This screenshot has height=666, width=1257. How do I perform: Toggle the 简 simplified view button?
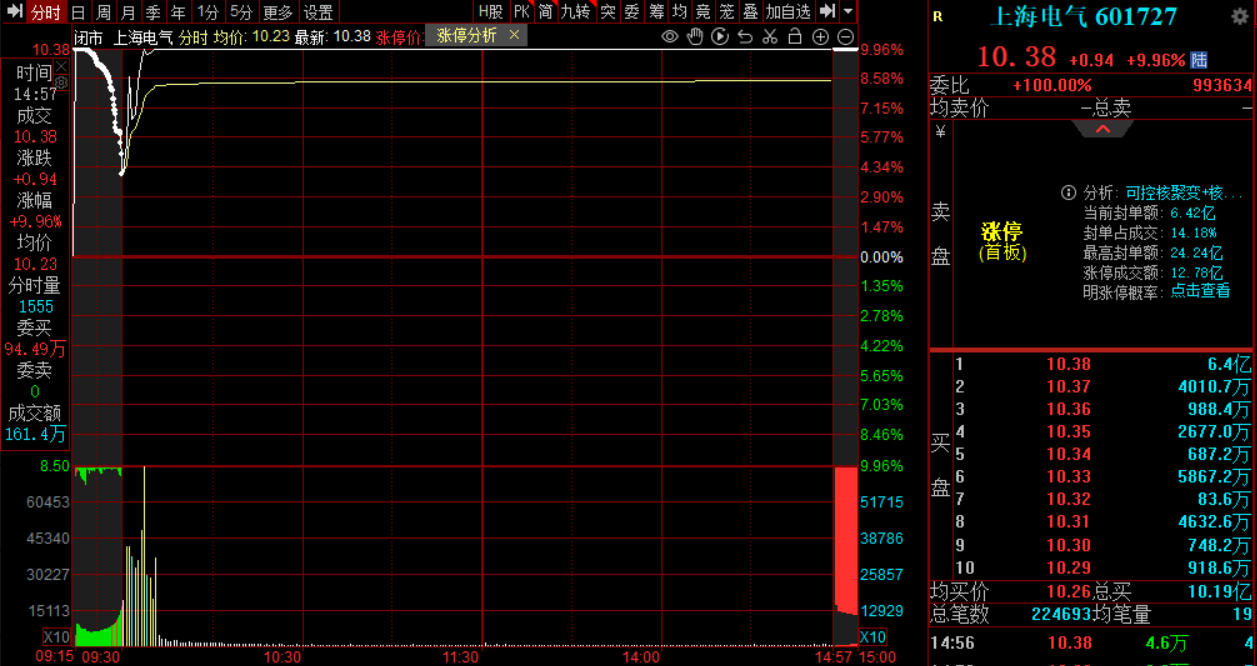(545, 12)
